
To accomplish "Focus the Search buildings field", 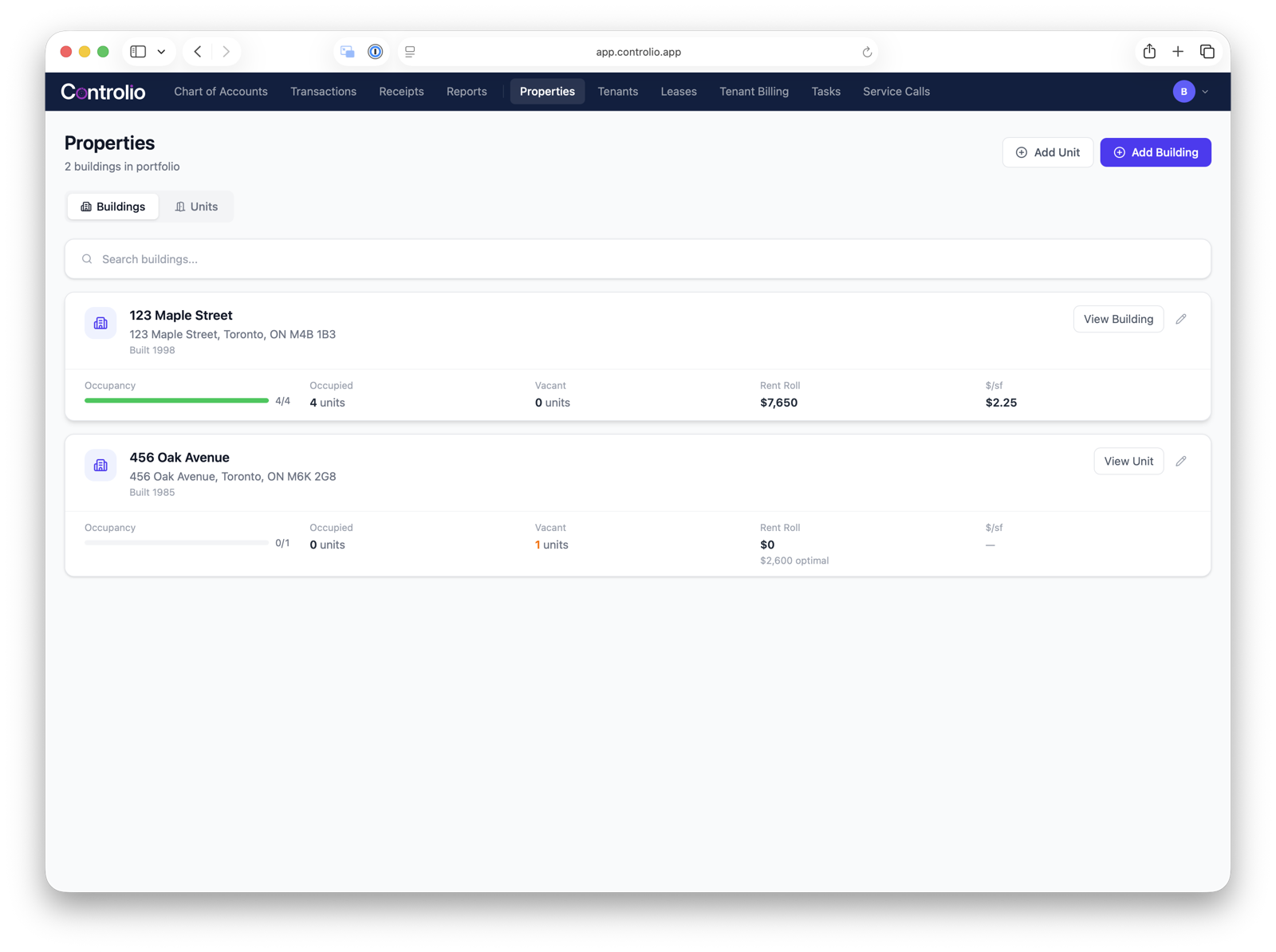I will pos(638,259).
